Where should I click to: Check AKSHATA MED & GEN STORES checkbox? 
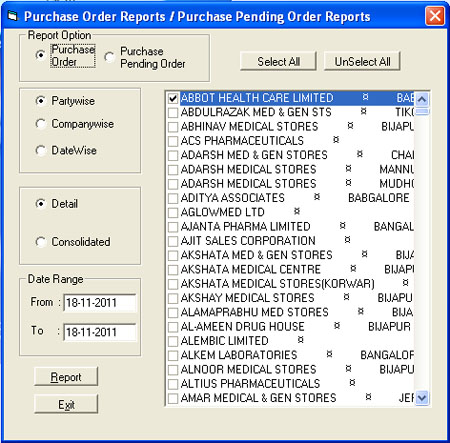pyautogui.click(x=173, y=256)
